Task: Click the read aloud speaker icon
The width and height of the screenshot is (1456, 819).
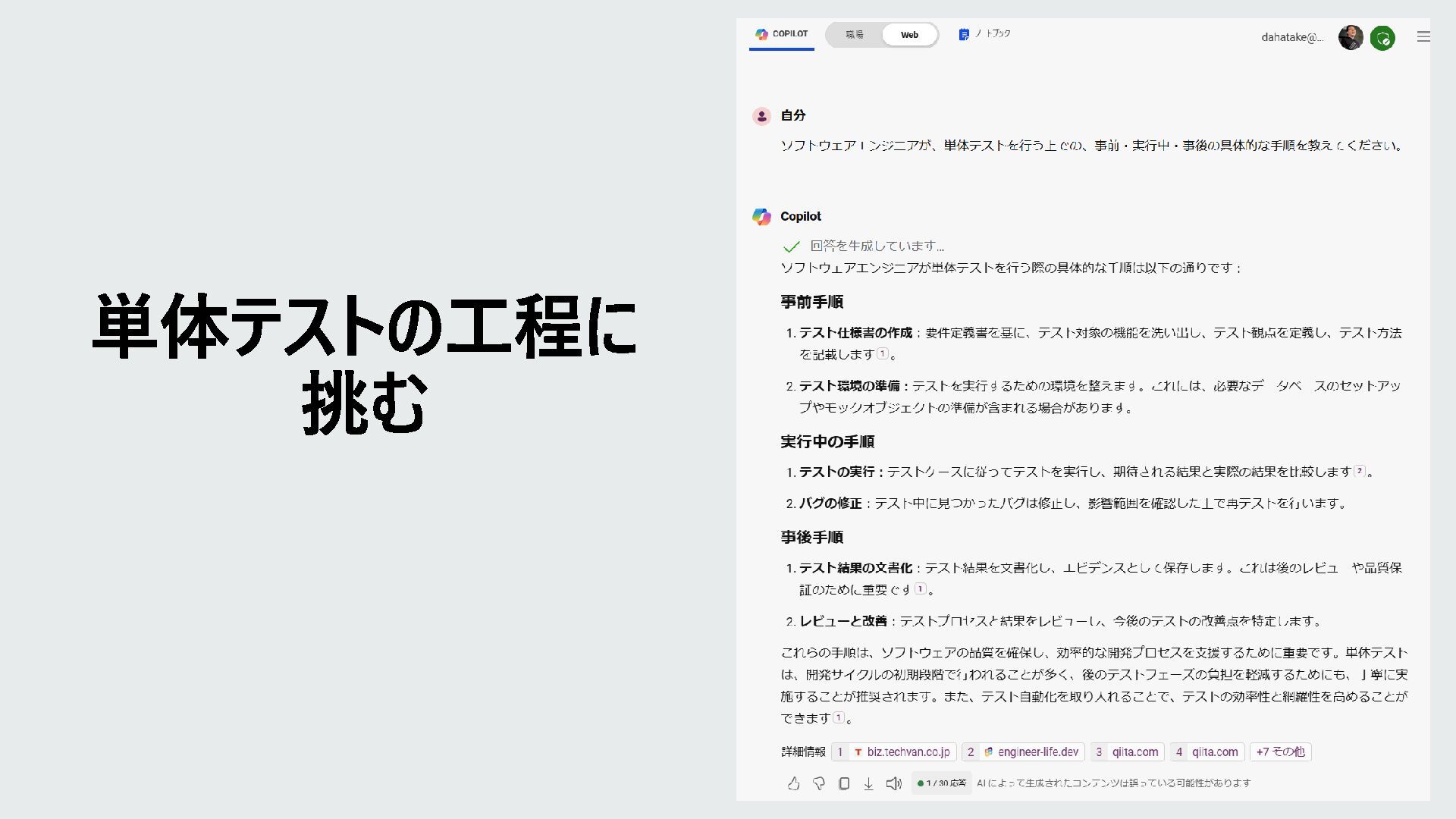Action: click(894, 783)
